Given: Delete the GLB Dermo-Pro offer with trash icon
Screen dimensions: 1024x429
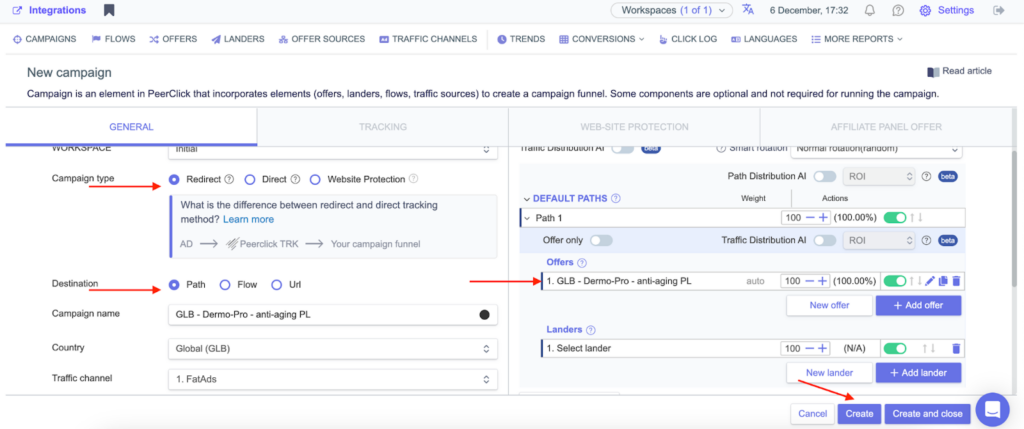Looking at the screenshot, I should point(955,281).
